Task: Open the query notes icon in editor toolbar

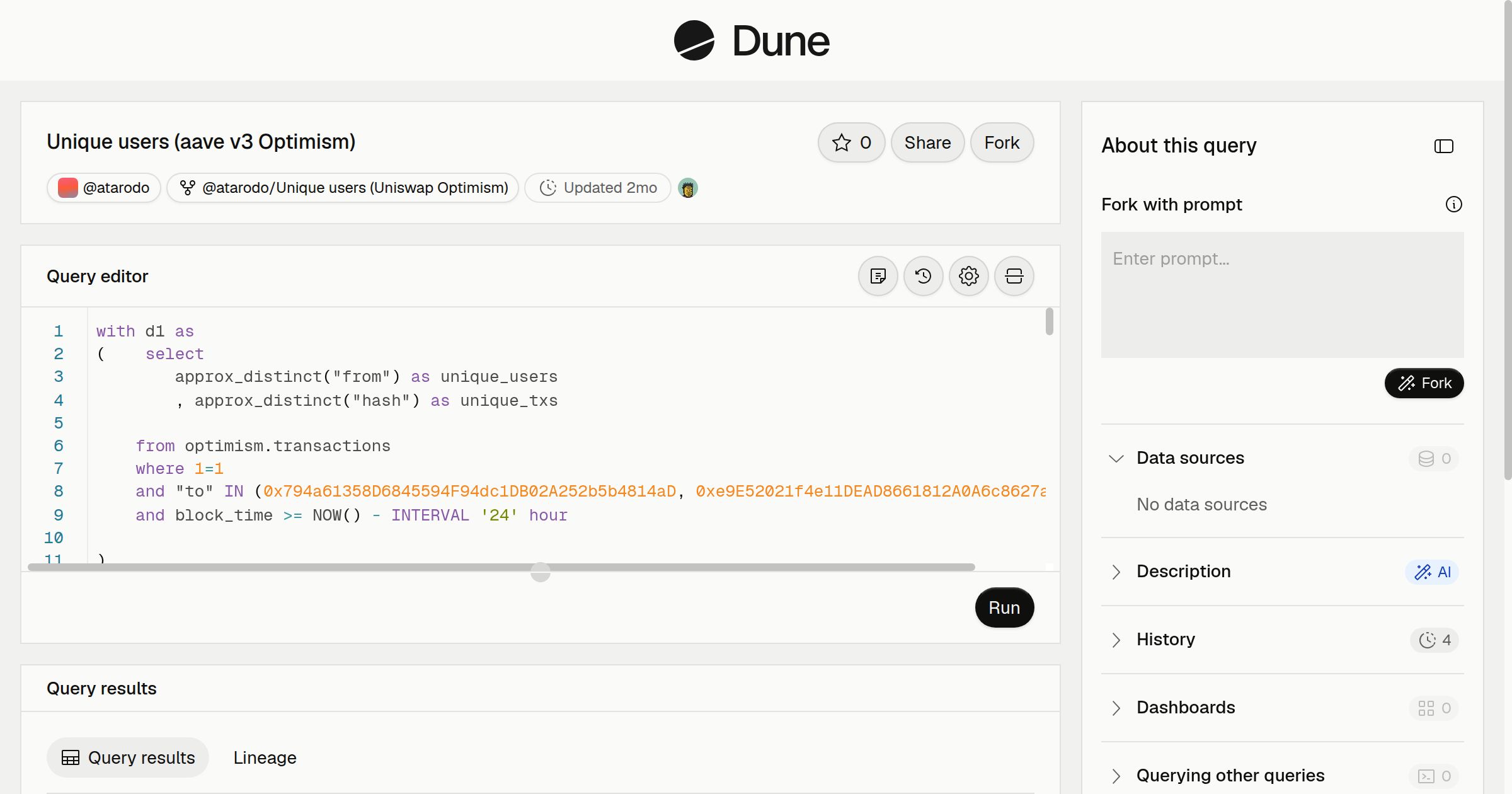Action: (x=878, y=276)
